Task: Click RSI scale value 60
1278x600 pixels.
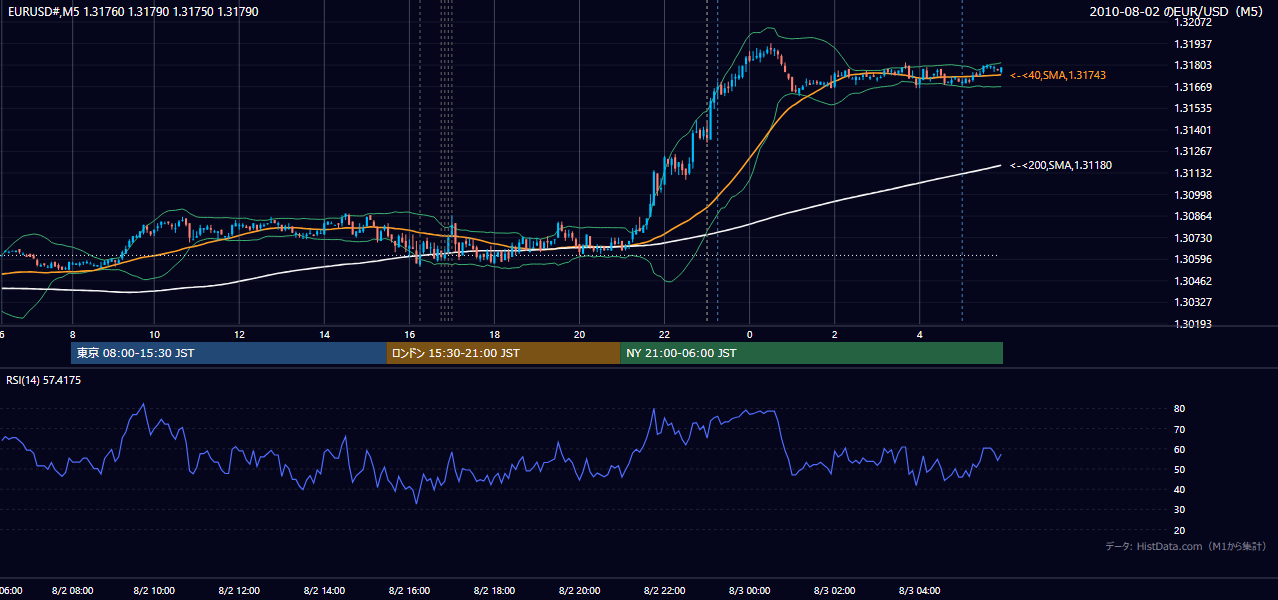Action: tap(1180, 449)
